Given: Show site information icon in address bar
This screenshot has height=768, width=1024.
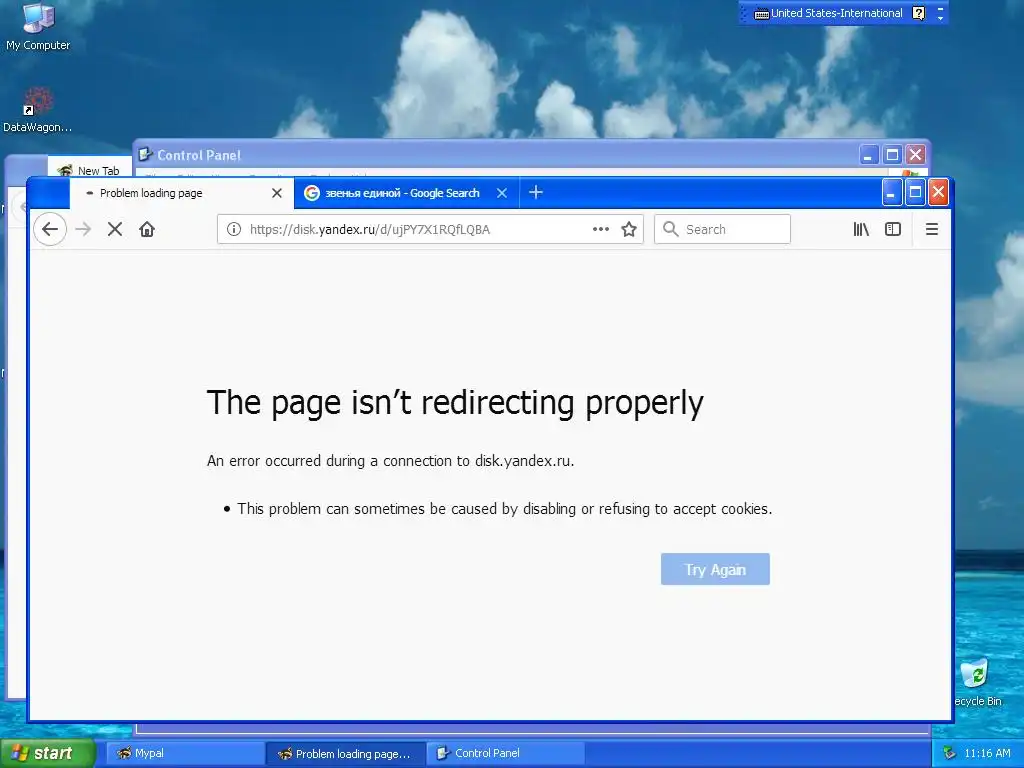Looking at the screenshot, I should coord(233,229).
